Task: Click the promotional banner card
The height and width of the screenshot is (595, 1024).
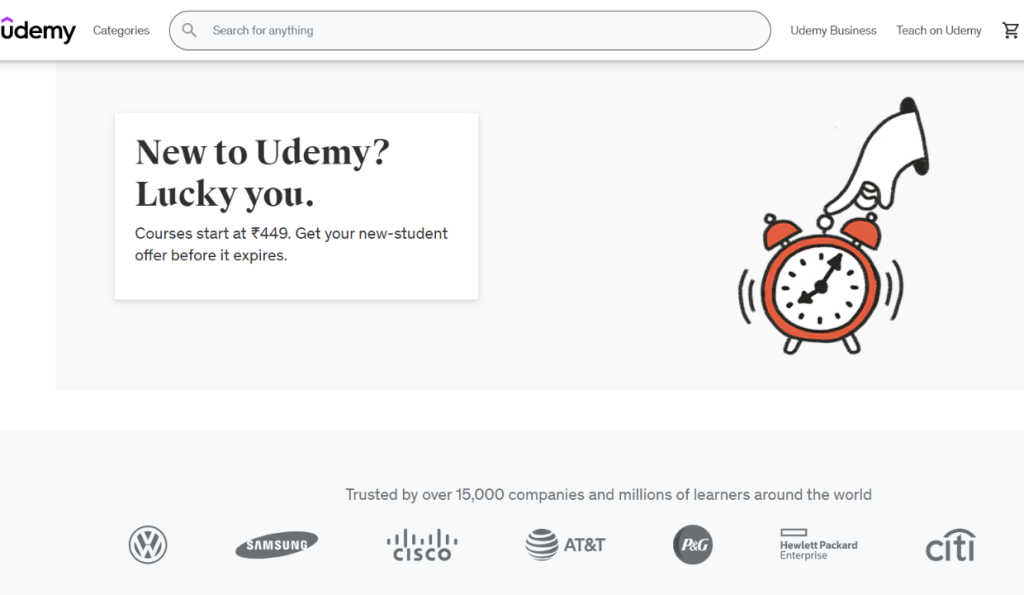Action: tap(296, 206)
